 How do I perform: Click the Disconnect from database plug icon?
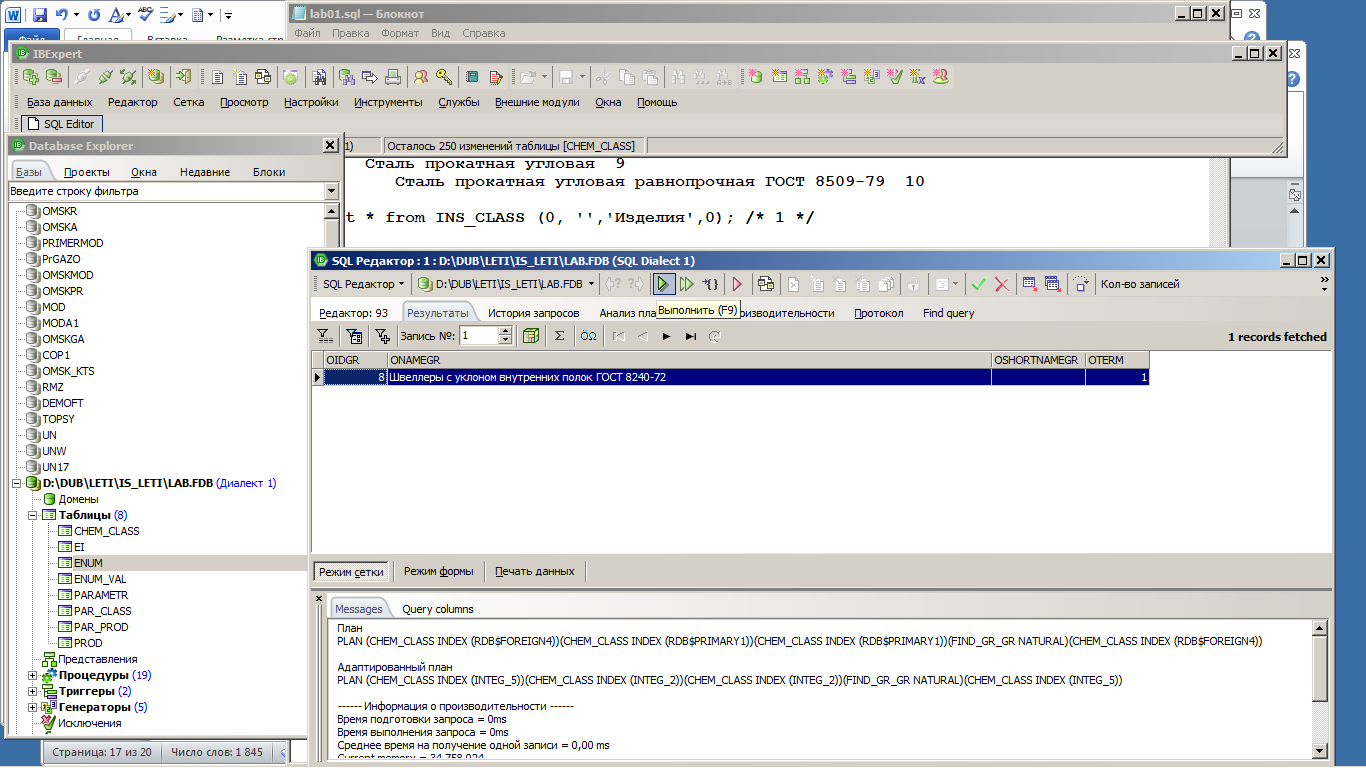(x=105, y=76)
